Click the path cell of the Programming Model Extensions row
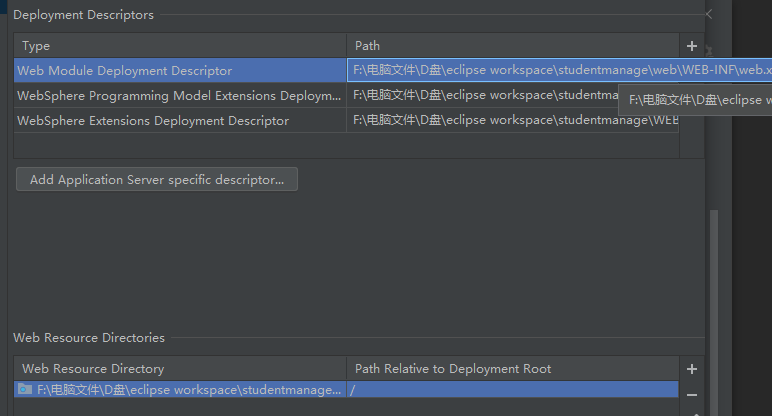 [x=480, y=96]
